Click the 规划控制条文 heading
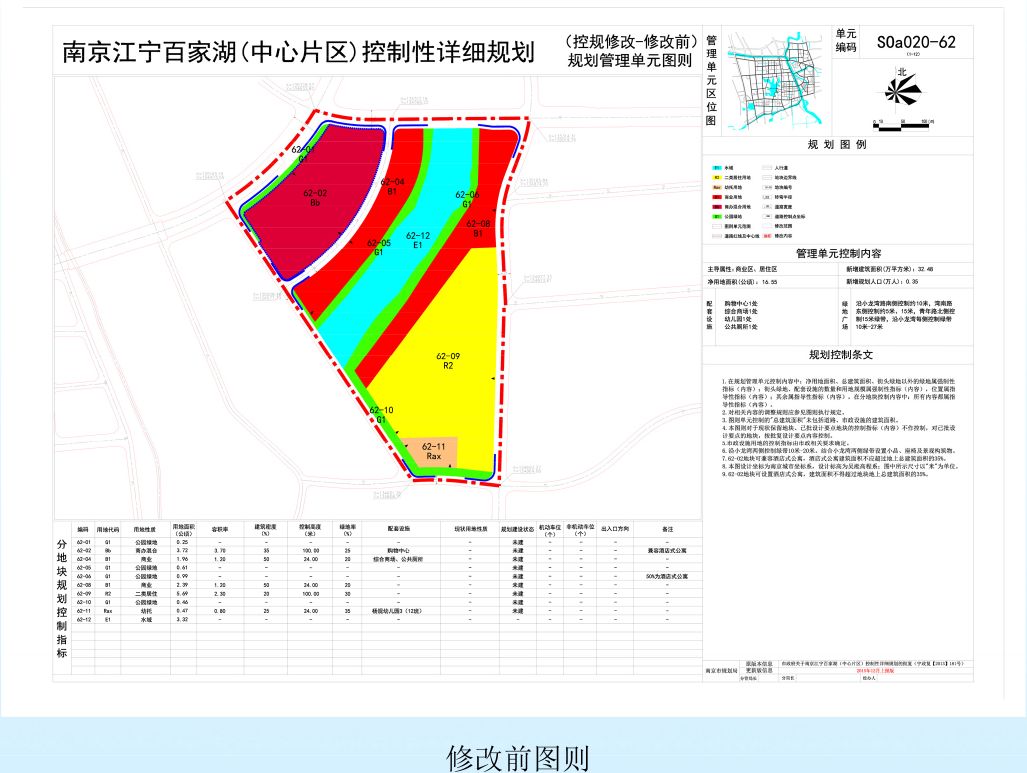The width and height of the screenshot is (1027, 773). [x=840, y=354]
